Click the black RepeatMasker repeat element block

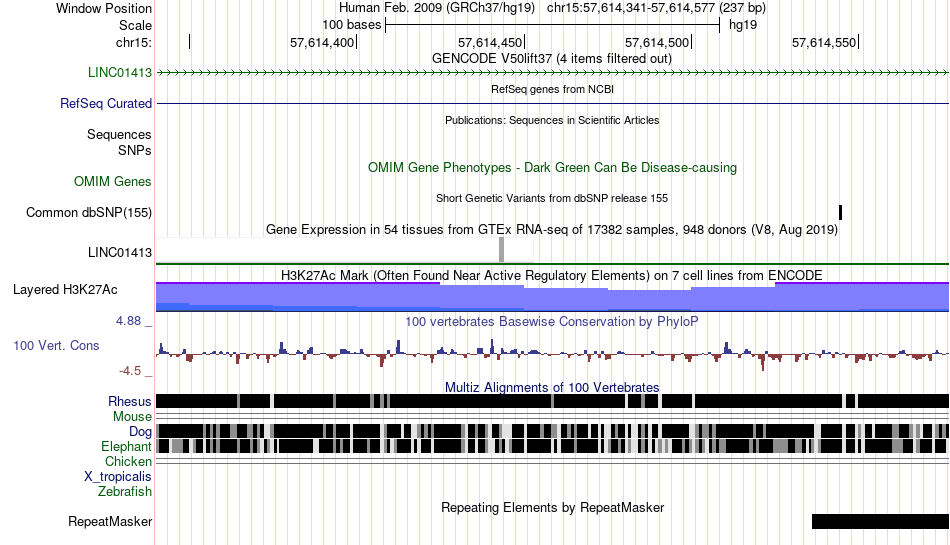click(880, 521)
